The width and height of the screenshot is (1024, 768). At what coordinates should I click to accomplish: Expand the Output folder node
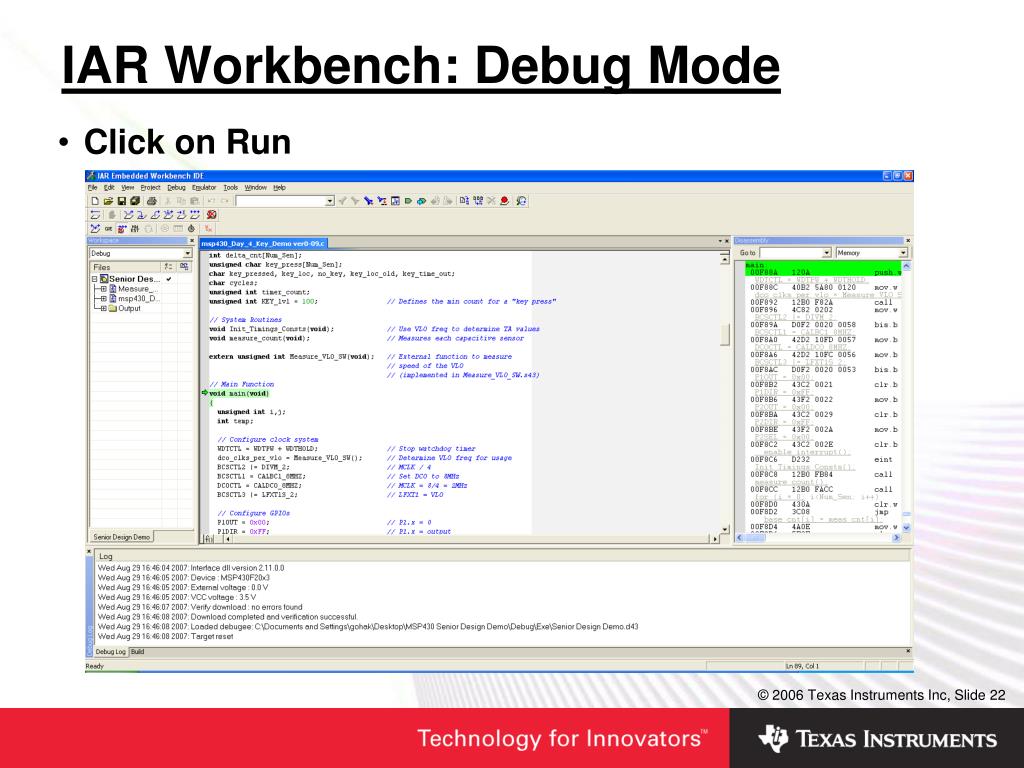pos(103,308)
